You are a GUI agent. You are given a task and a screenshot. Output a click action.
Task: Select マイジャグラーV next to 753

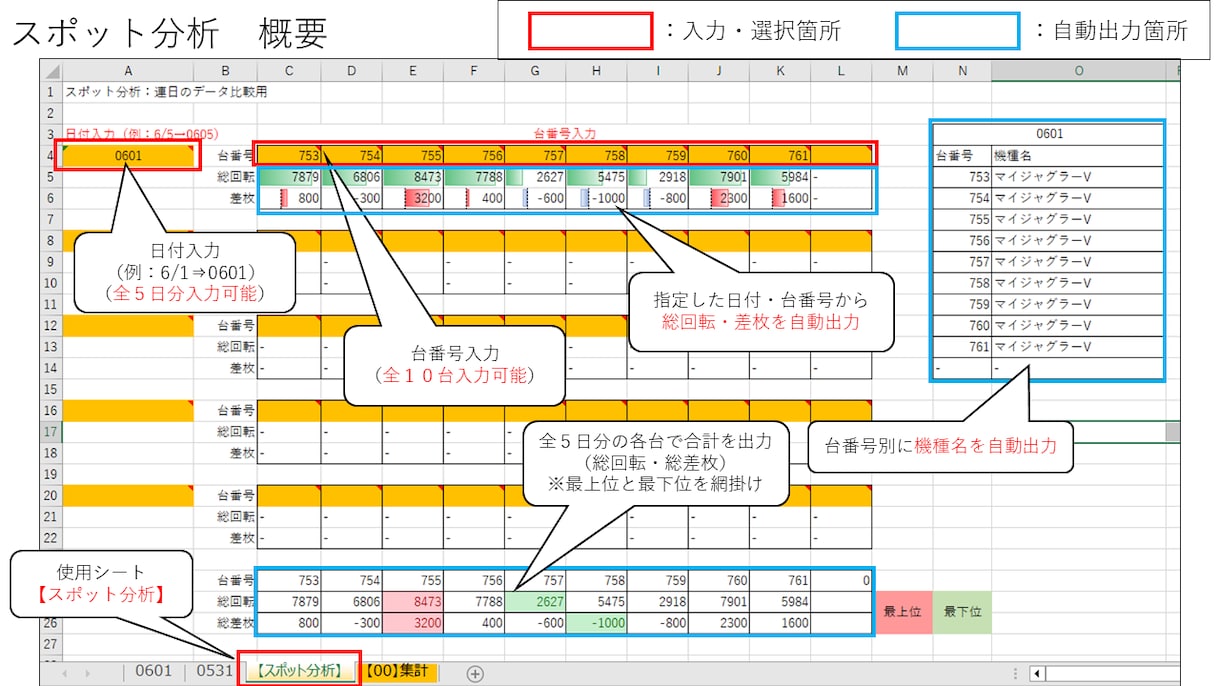(1078, 176)
